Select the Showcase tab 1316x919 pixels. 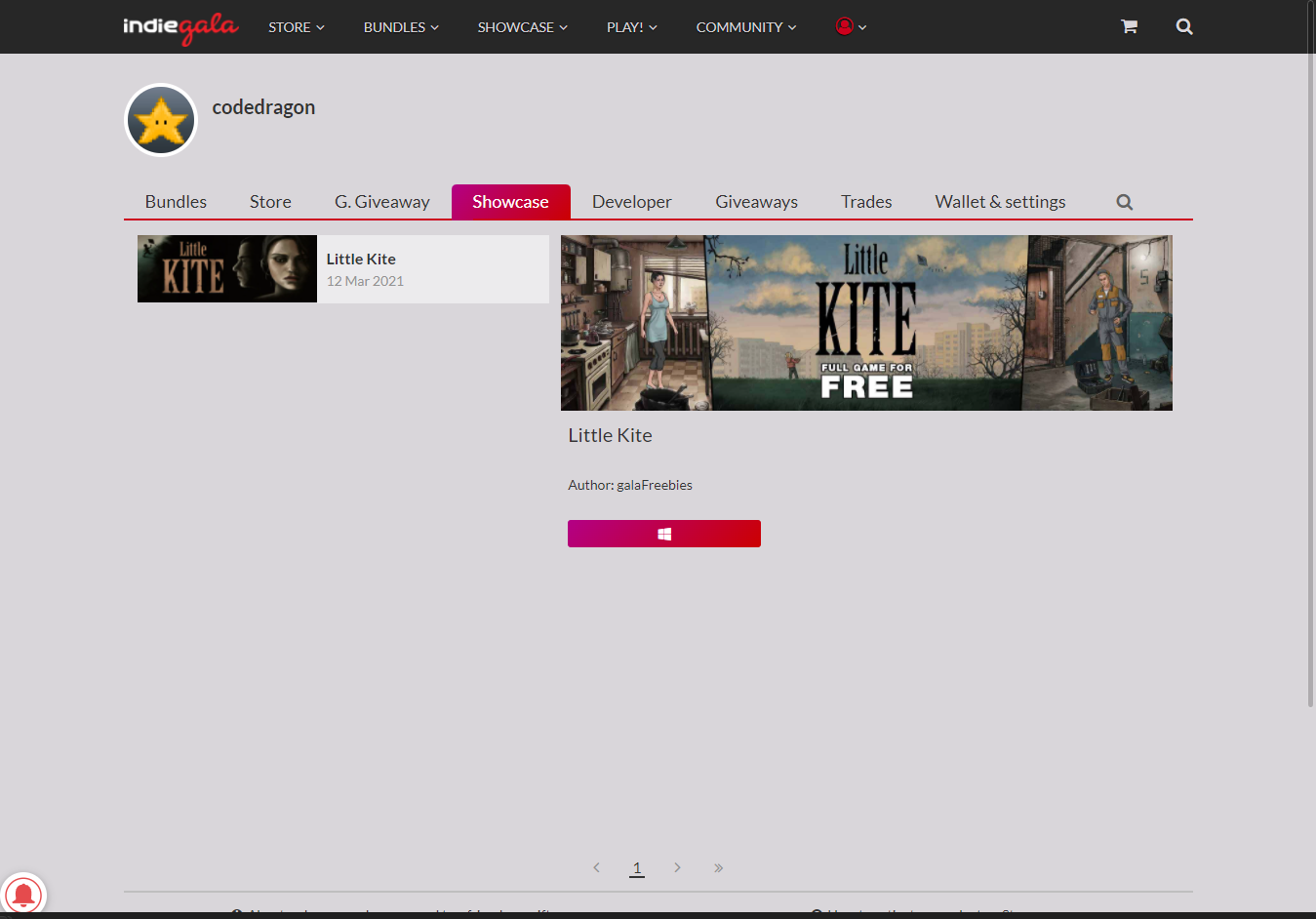tap(510, 202)
